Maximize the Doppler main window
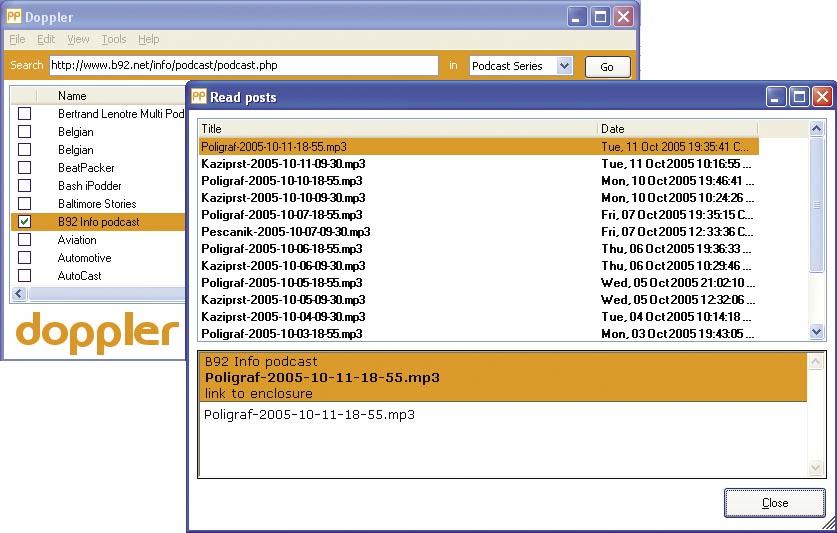The image size is (837, 533). point(600,17)
